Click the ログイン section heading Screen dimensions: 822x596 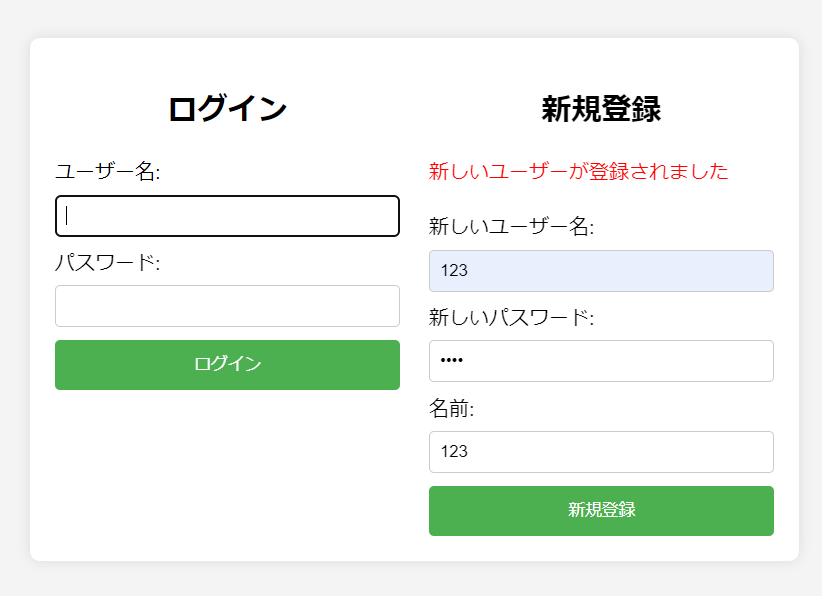tap(227, 106)
